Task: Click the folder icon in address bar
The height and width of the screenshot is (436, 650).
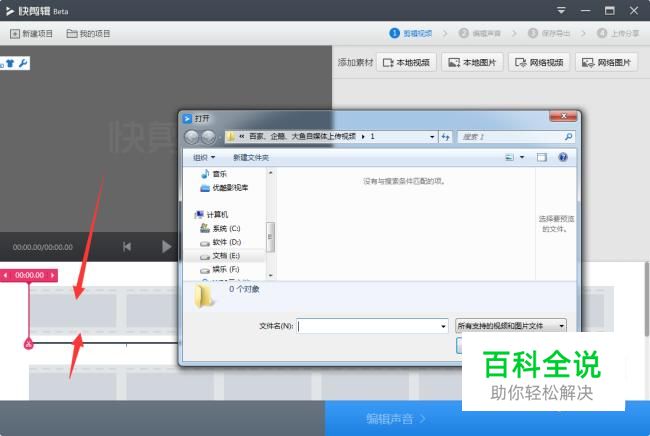Action: click(x=231, y=136)
